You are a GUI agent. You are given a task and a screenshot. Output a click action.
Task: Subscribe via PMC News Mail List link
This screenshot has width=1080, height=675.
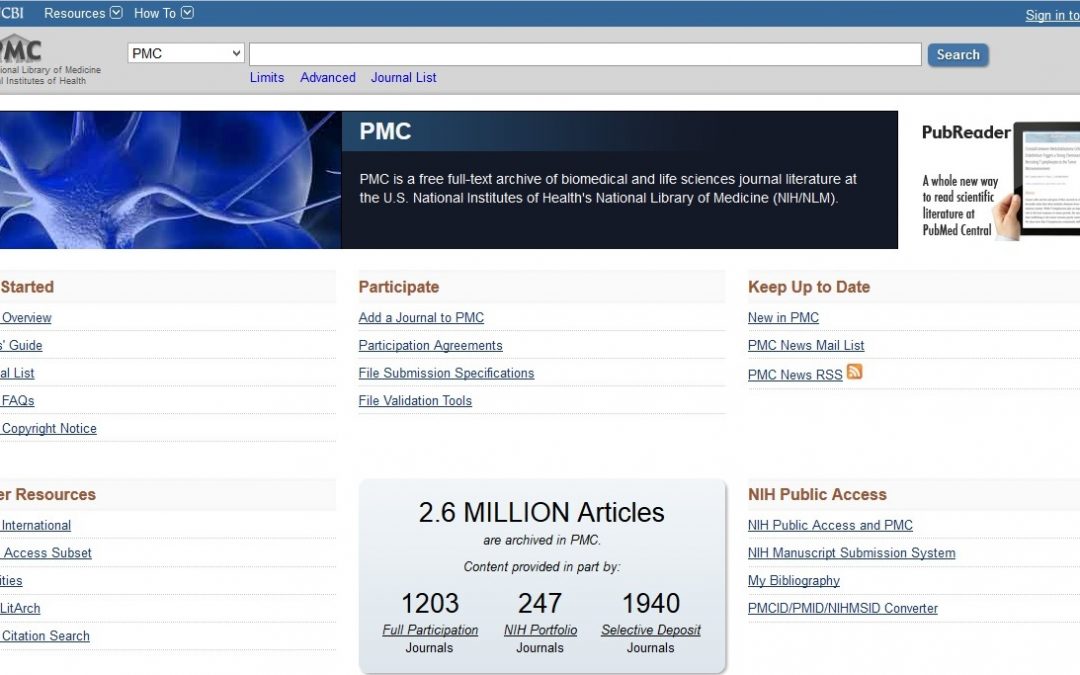pyautogui.click(x=806, y=345)
